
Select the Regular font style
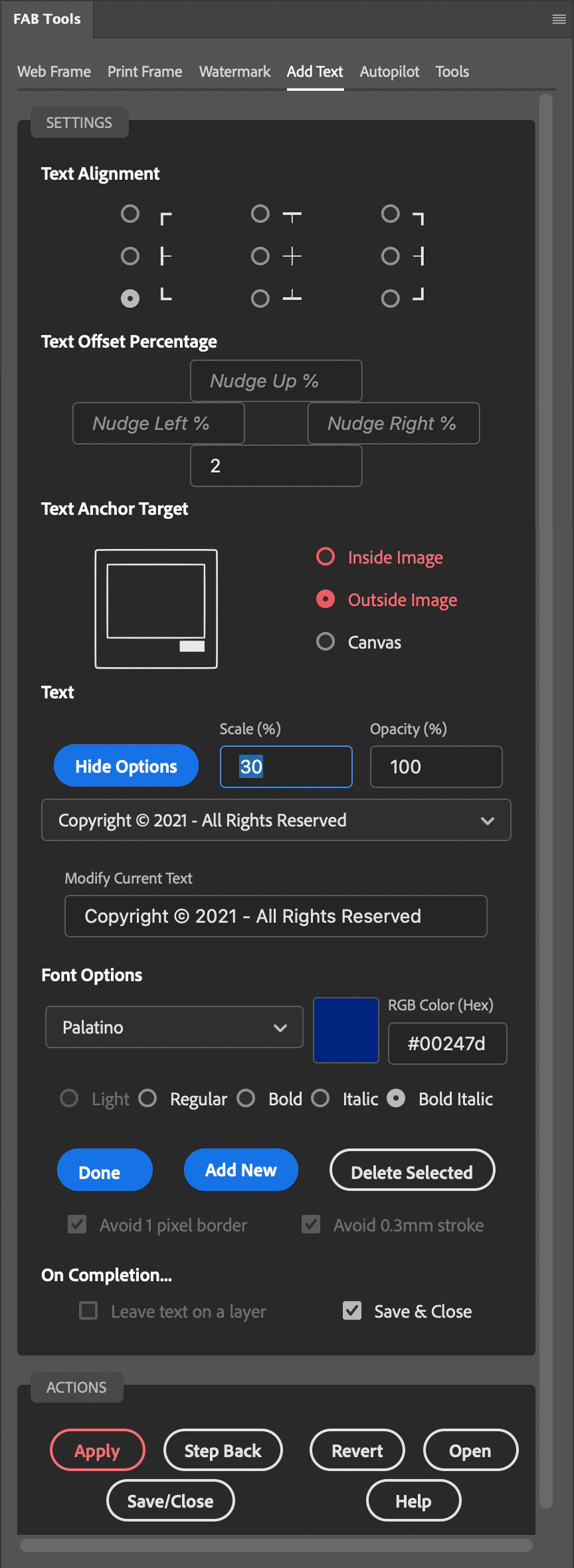pyautogui.click(x=147, y=1099)
